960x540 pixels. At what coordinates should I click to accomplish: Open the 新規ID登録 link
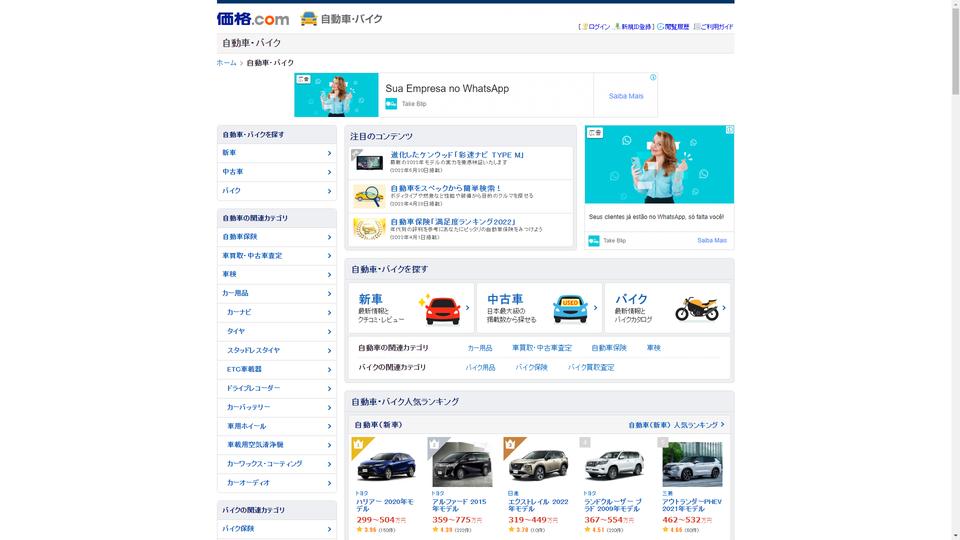636,27
